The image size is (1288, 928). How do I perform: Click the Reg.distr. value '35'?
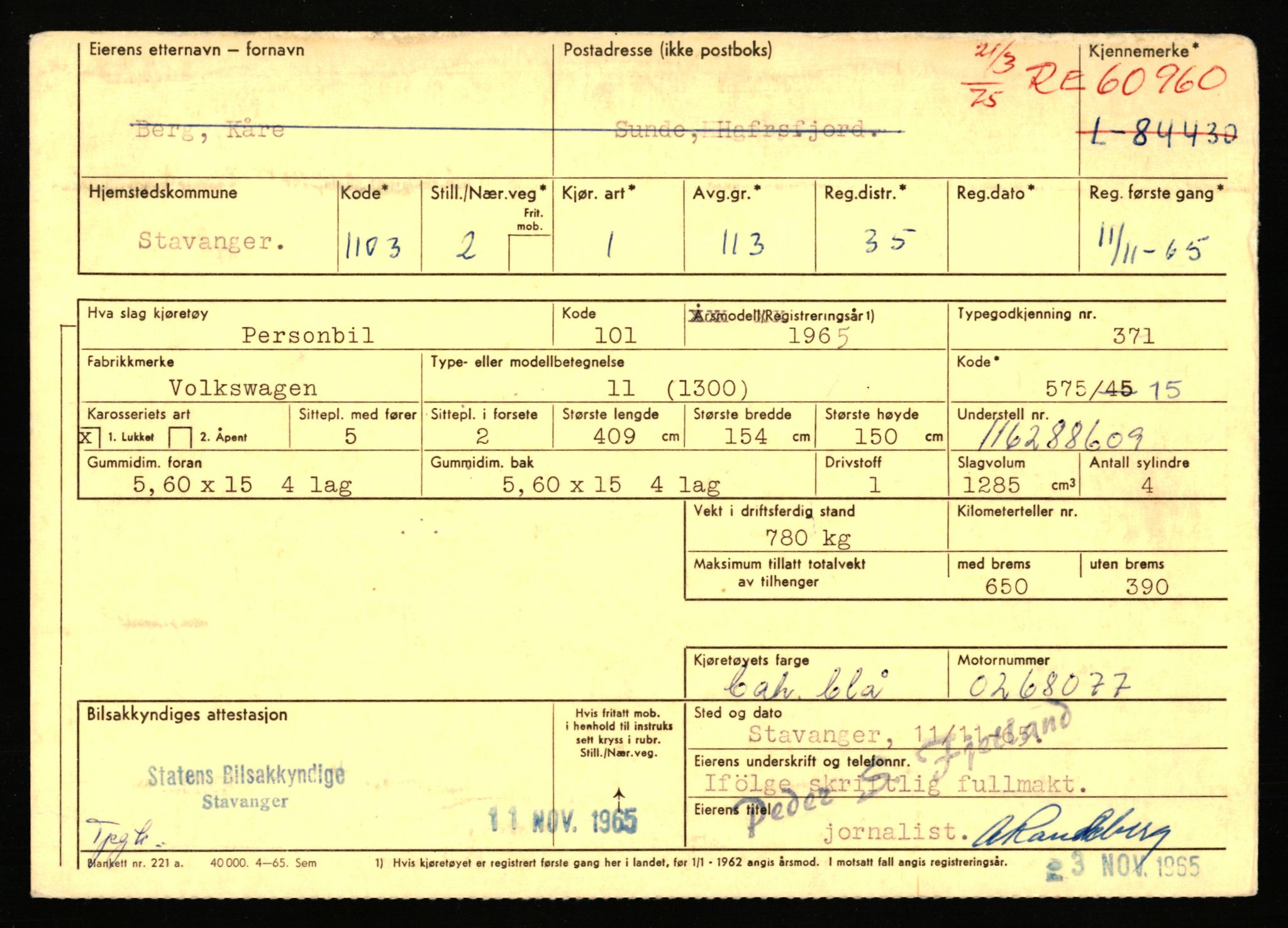[889, 241]
